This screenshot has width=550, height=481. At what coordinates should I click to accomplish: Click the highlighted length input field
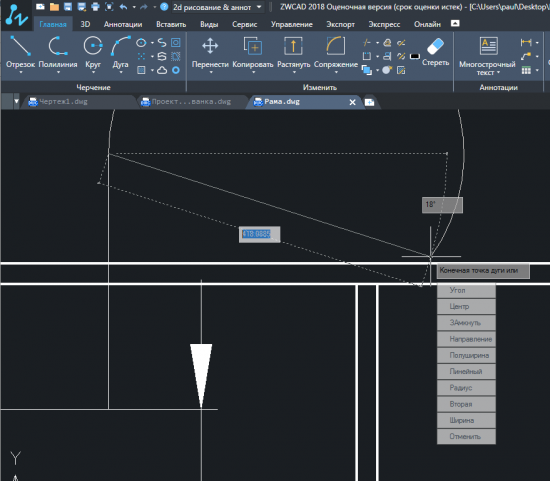[260, 234]
